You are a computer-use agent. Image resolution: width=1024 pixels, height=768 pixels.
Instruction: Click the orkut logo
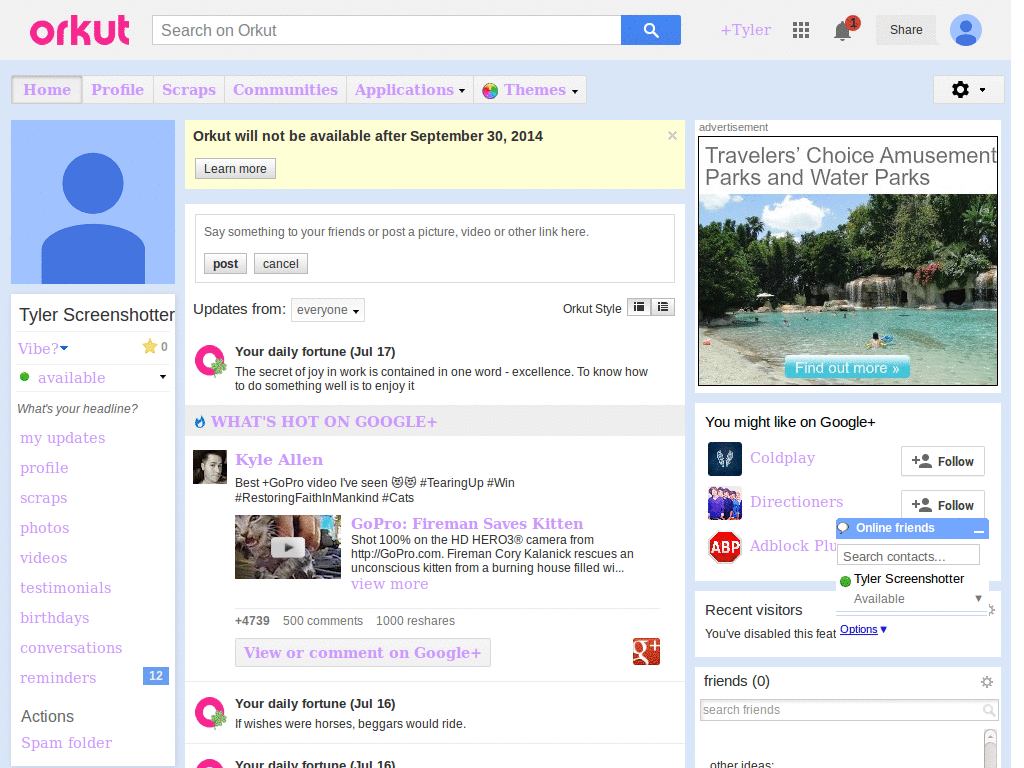point(80,31)
